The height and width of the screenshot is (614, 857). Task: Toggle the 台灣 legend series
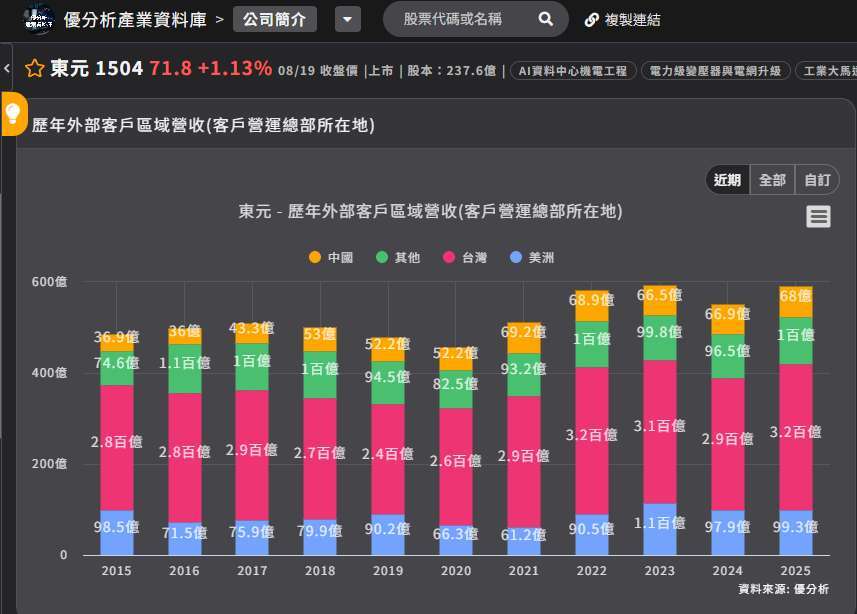[x=465, y=258]
